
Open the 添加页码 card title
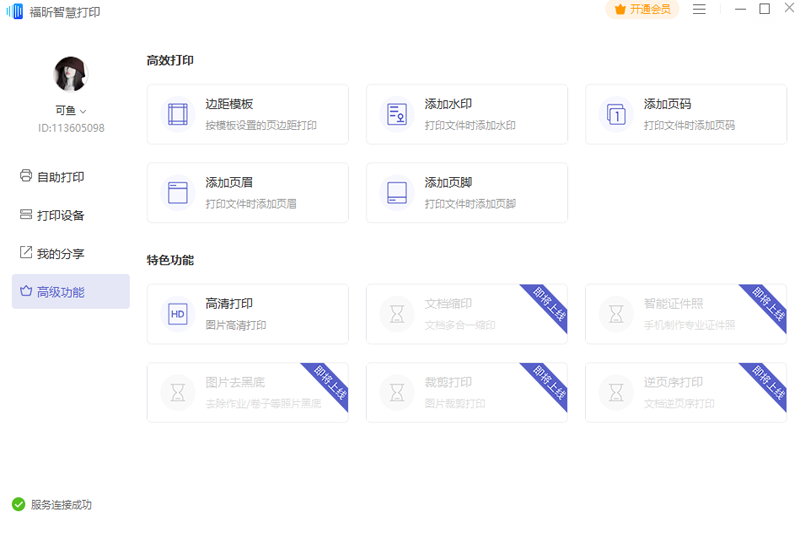click(667, 104)
